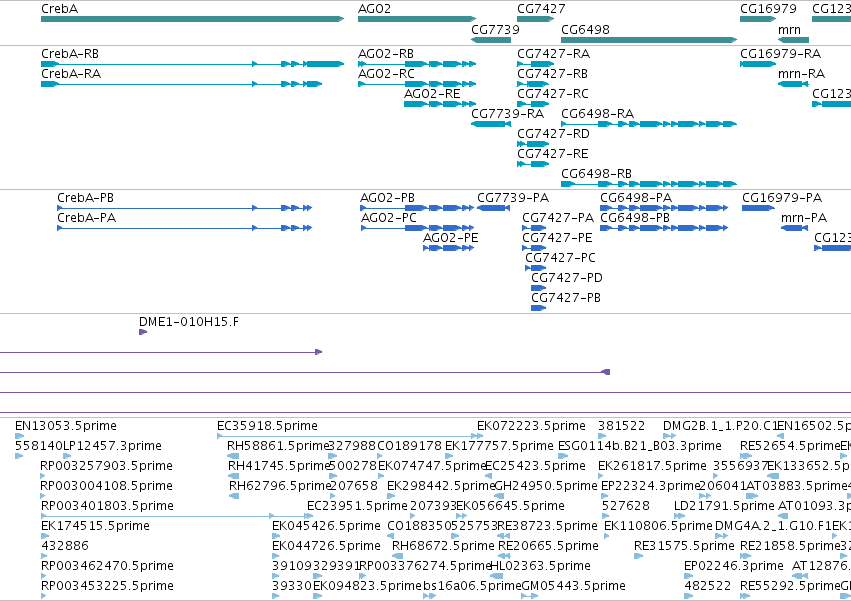The image size is (851, 601).
Task: Select the CG7427-RB transcript label
Action: [x=552, y=74]
